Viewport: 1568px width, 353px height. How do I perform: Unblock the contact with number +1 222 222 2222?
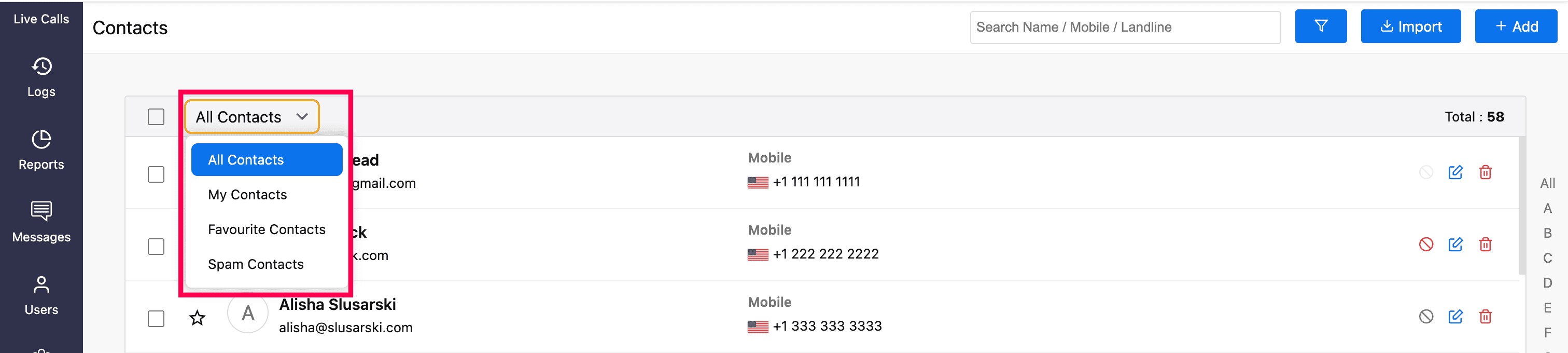pyautogui.click(x=1425, y=245)
